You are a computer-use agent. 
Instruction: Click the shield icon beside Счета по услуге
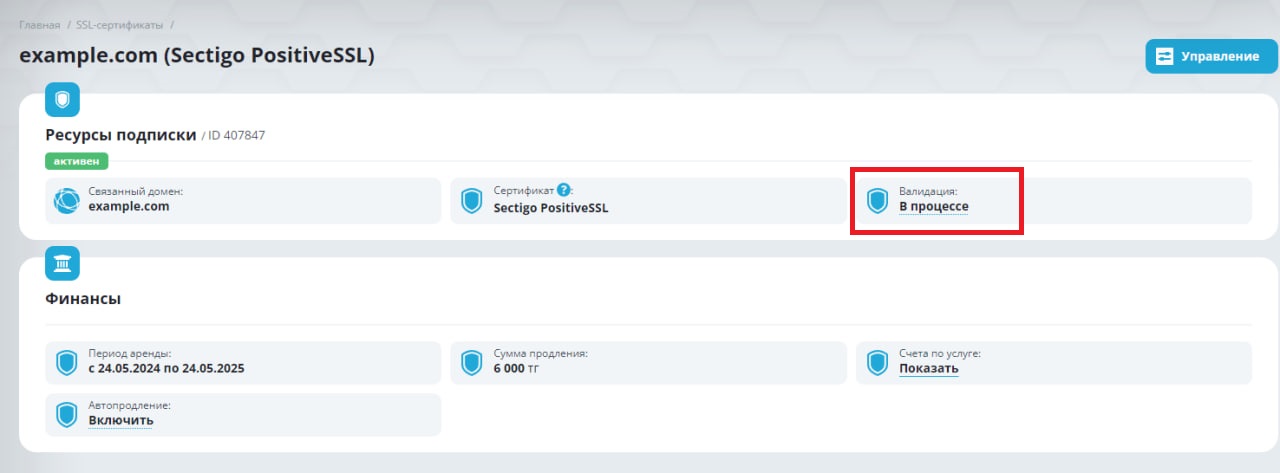(877, 363)
